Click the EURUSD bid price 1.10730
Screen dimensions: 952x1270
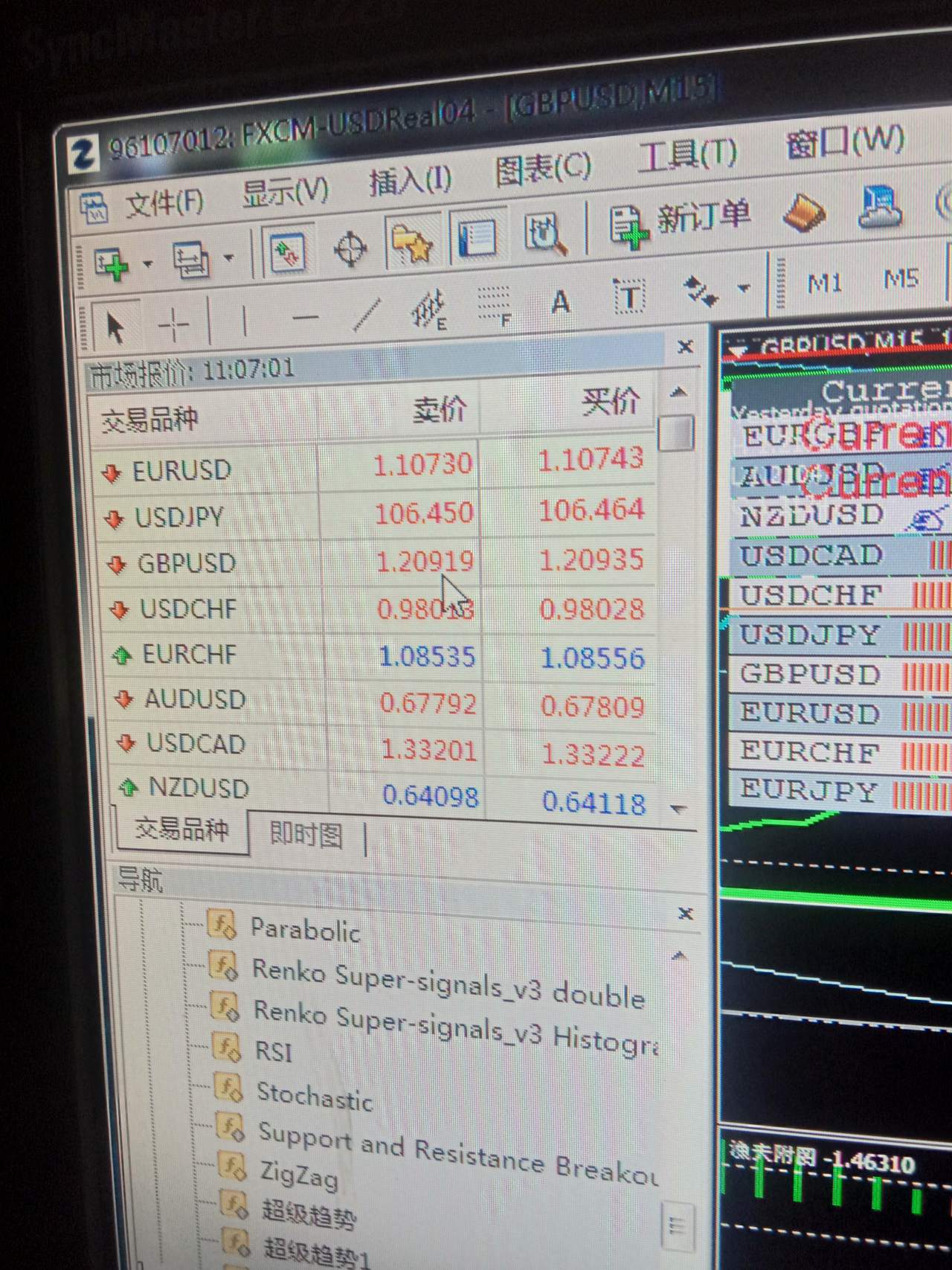click(422, 465)
